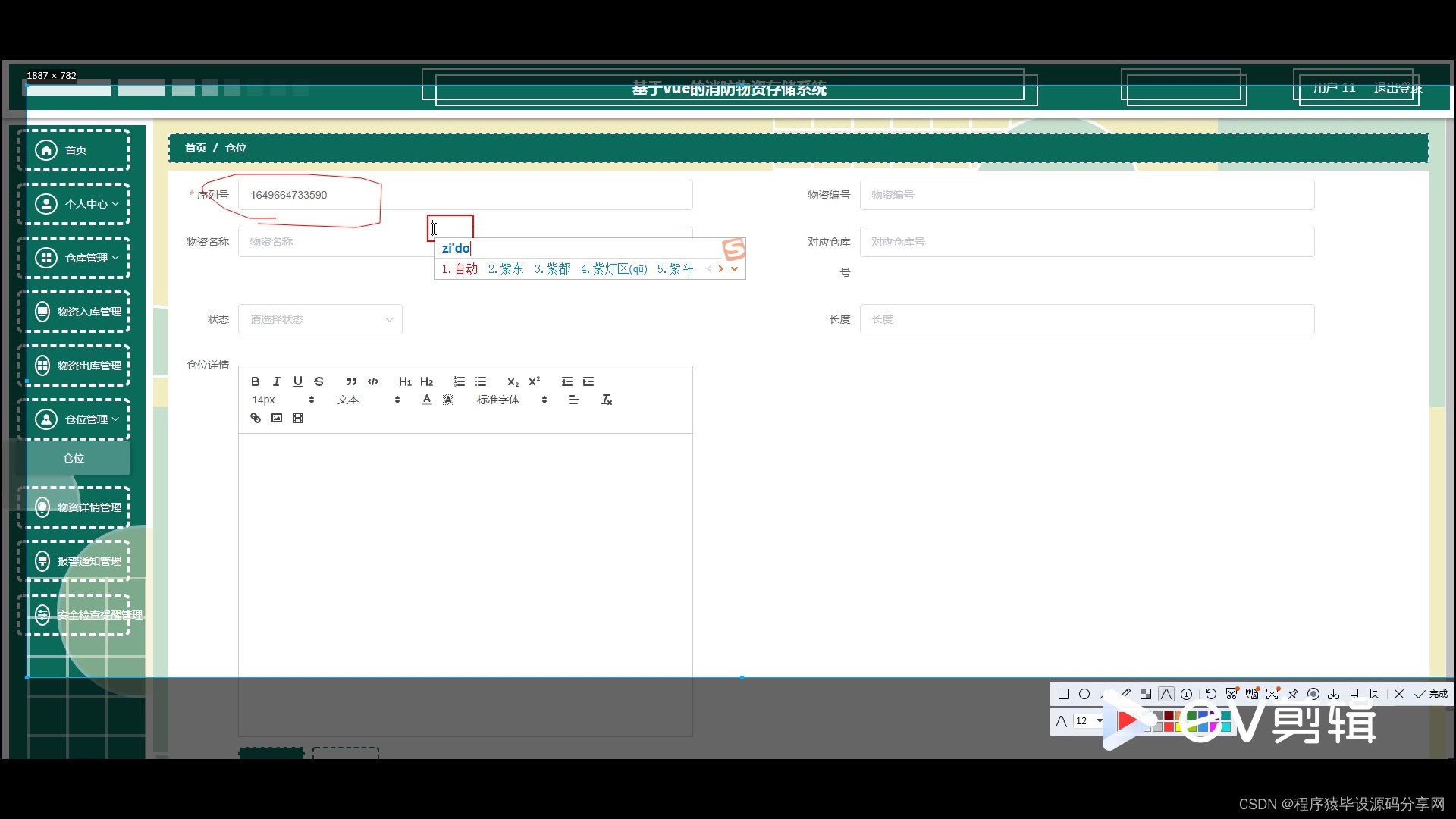Insert a blockquote in the editor
Image resolution: width=1456 pixels, height=819 pixels.
(351, 381)
